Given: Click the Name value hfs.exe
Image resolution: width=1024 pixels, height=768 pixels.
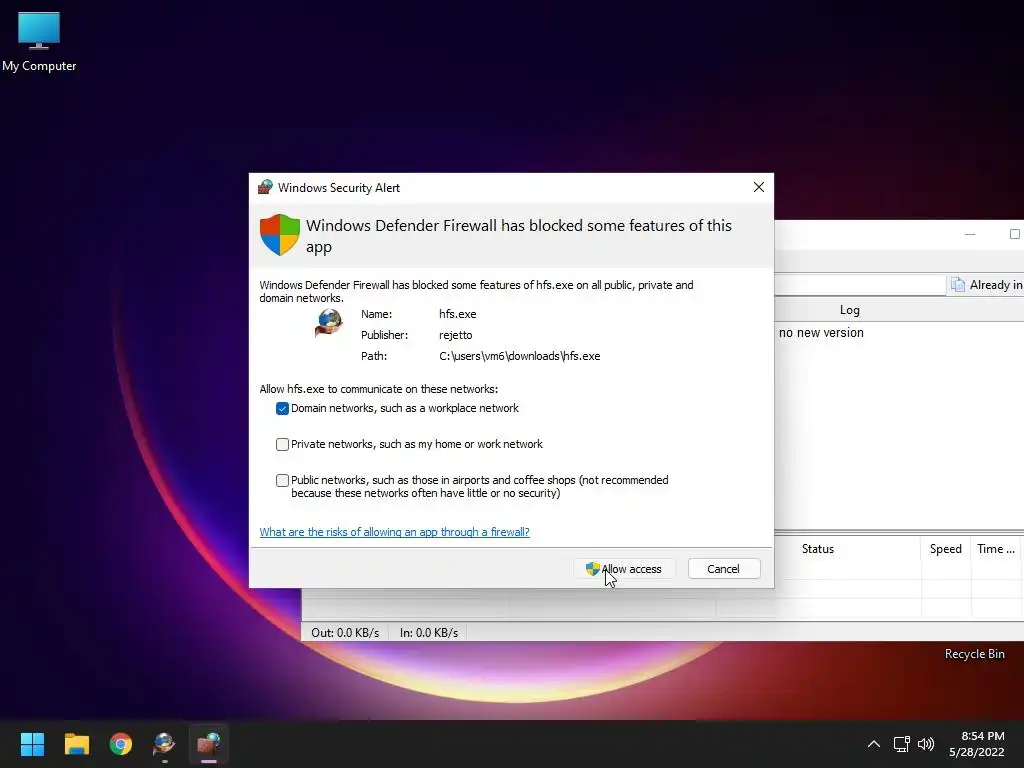Looking at the screenshot, I should coord(458,314).
